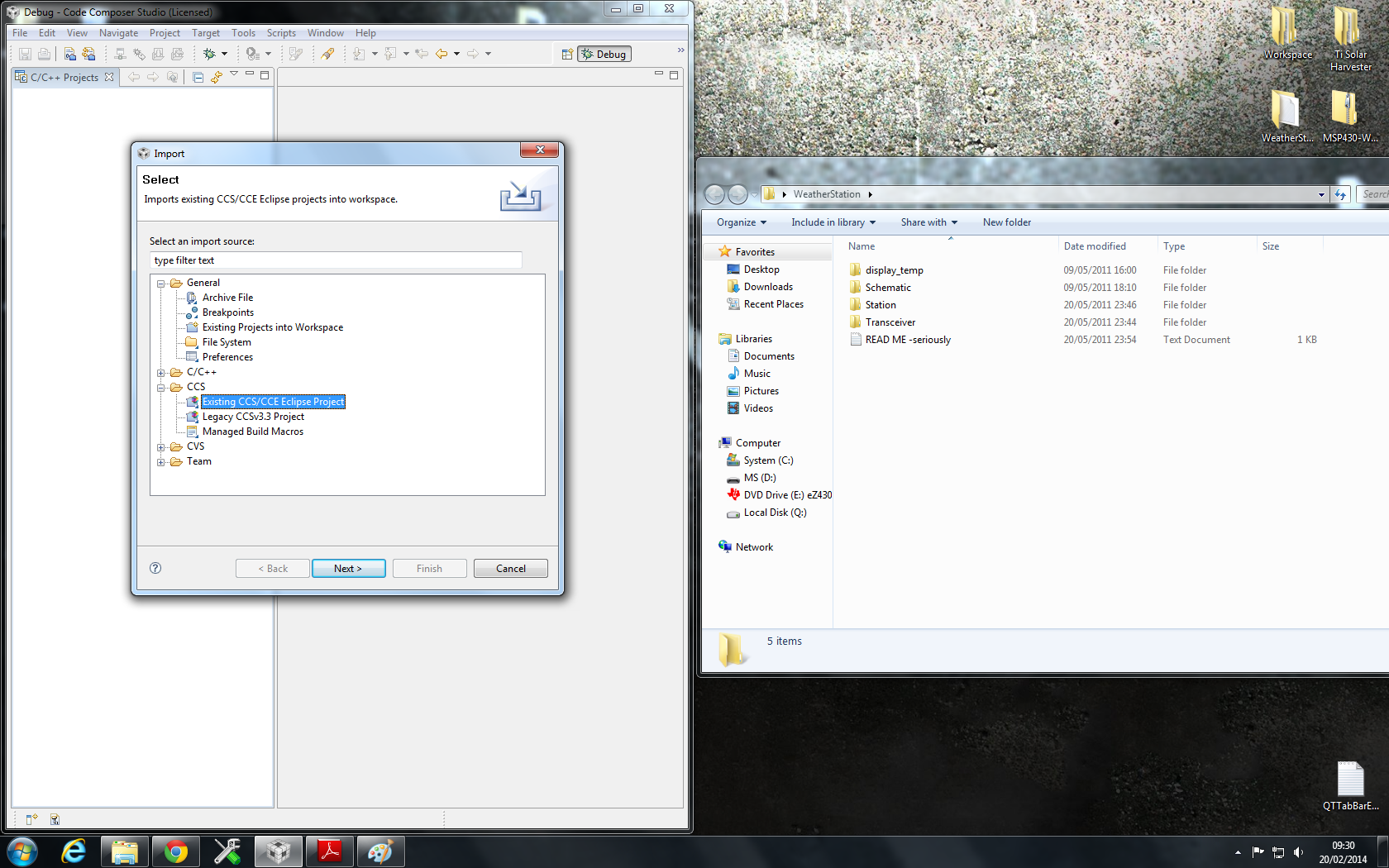Click the Explorer Back navigation button
This screenshot has height=868, width=1389.
pos(714,194)
